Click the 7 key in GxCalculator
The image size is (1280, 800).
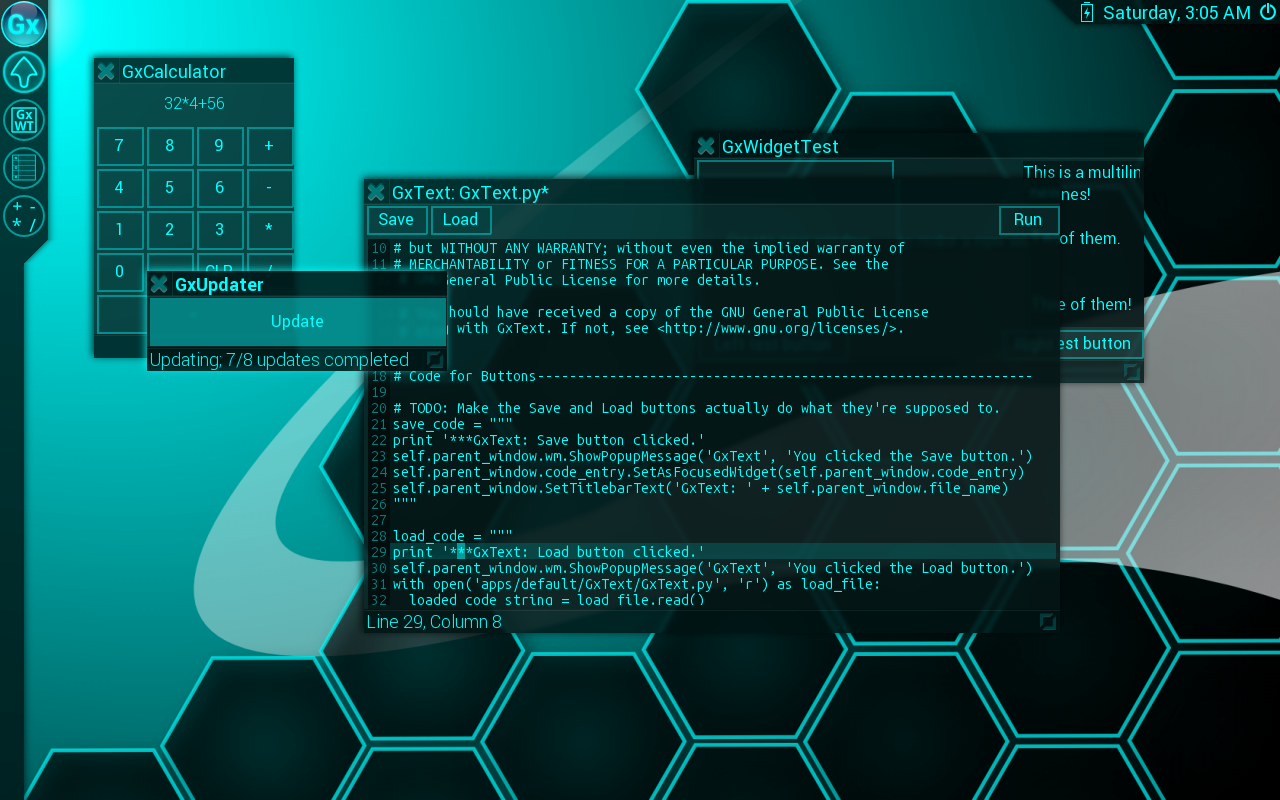(119, 146)
